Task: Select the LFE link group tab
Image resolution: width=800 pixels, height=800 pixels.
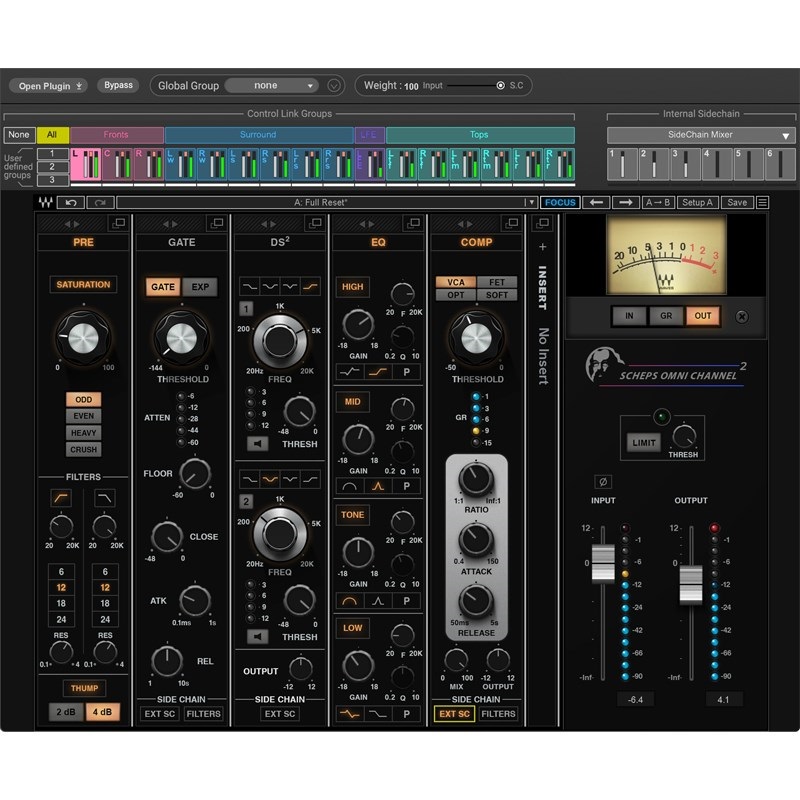Action: click(369, 135)
